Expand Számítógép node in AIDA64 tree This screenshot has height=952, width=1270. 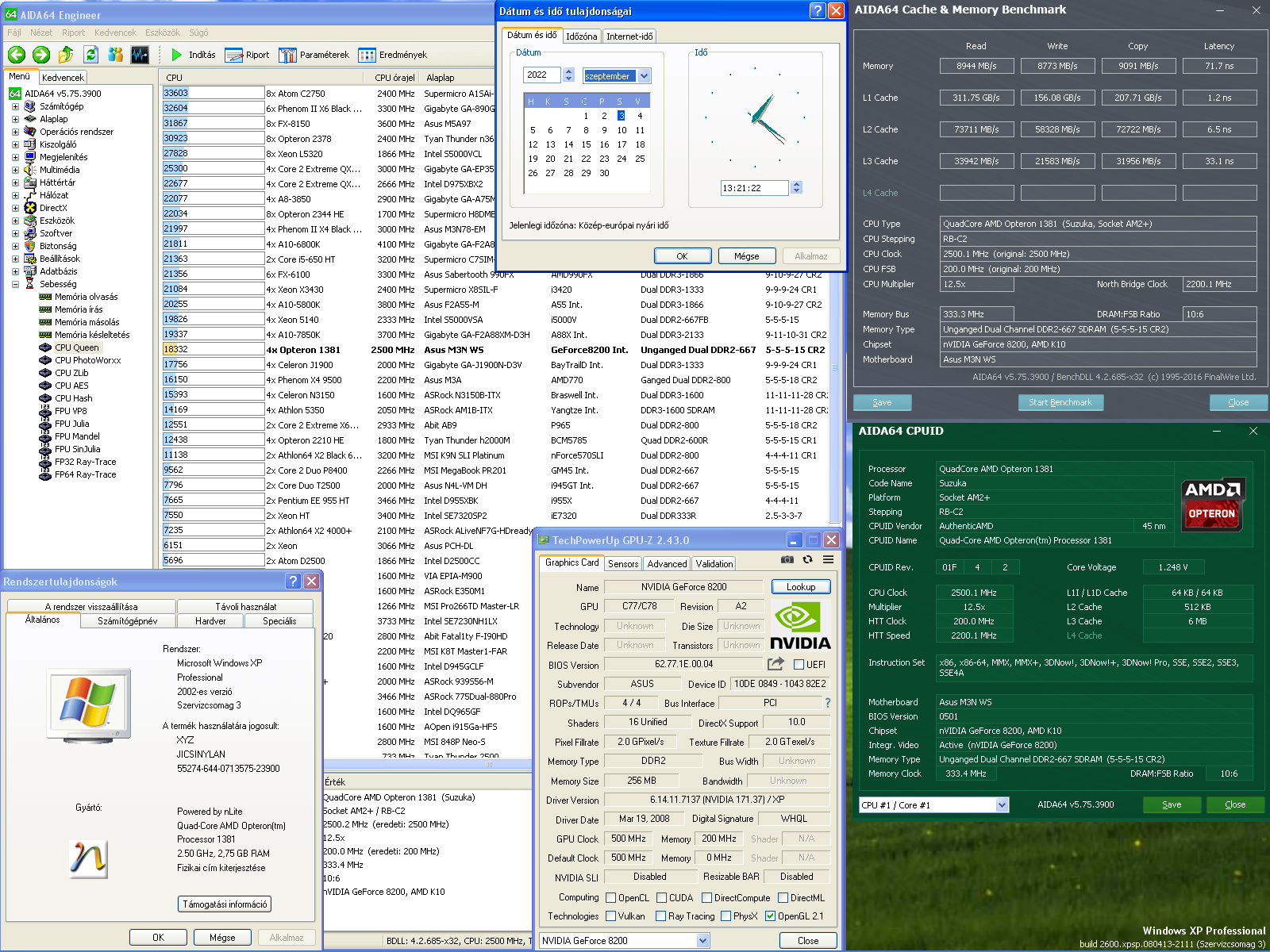tap(15, 106)
